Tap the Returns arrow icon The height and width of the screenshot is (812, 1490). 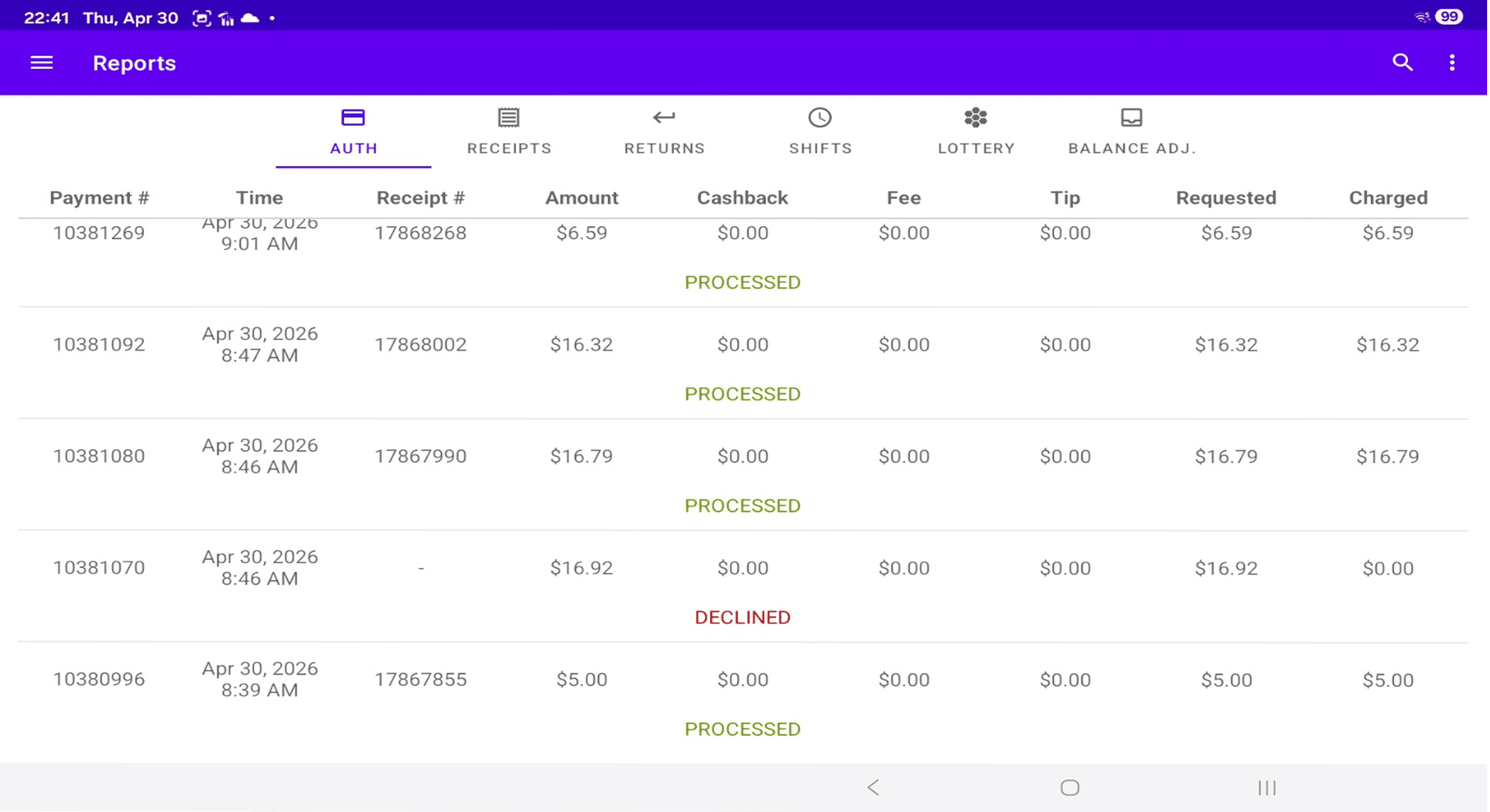coord(665,118)
